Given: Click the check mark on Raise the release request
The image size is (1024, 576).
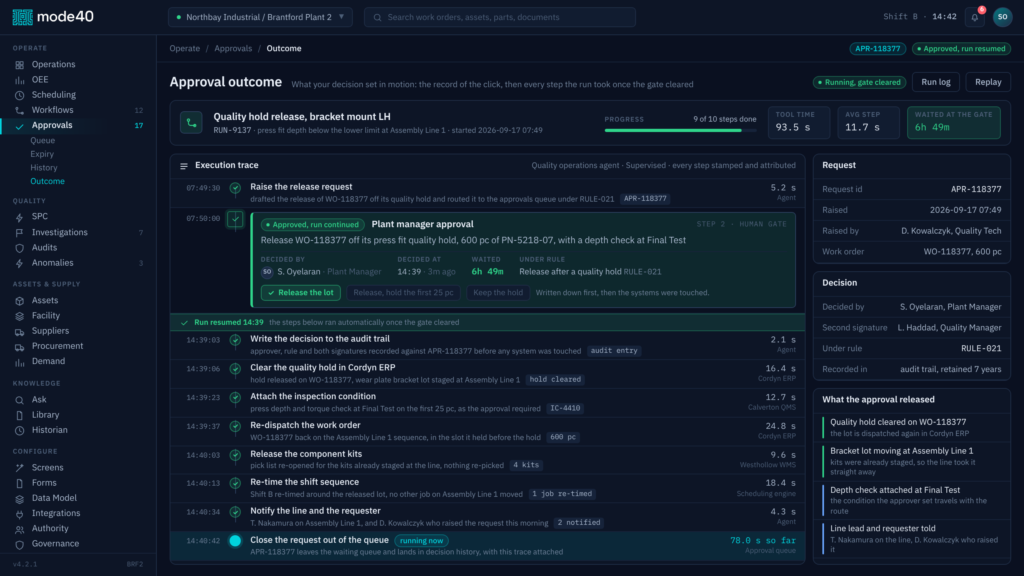Looking at the screenshot, I should coord(235,188).
